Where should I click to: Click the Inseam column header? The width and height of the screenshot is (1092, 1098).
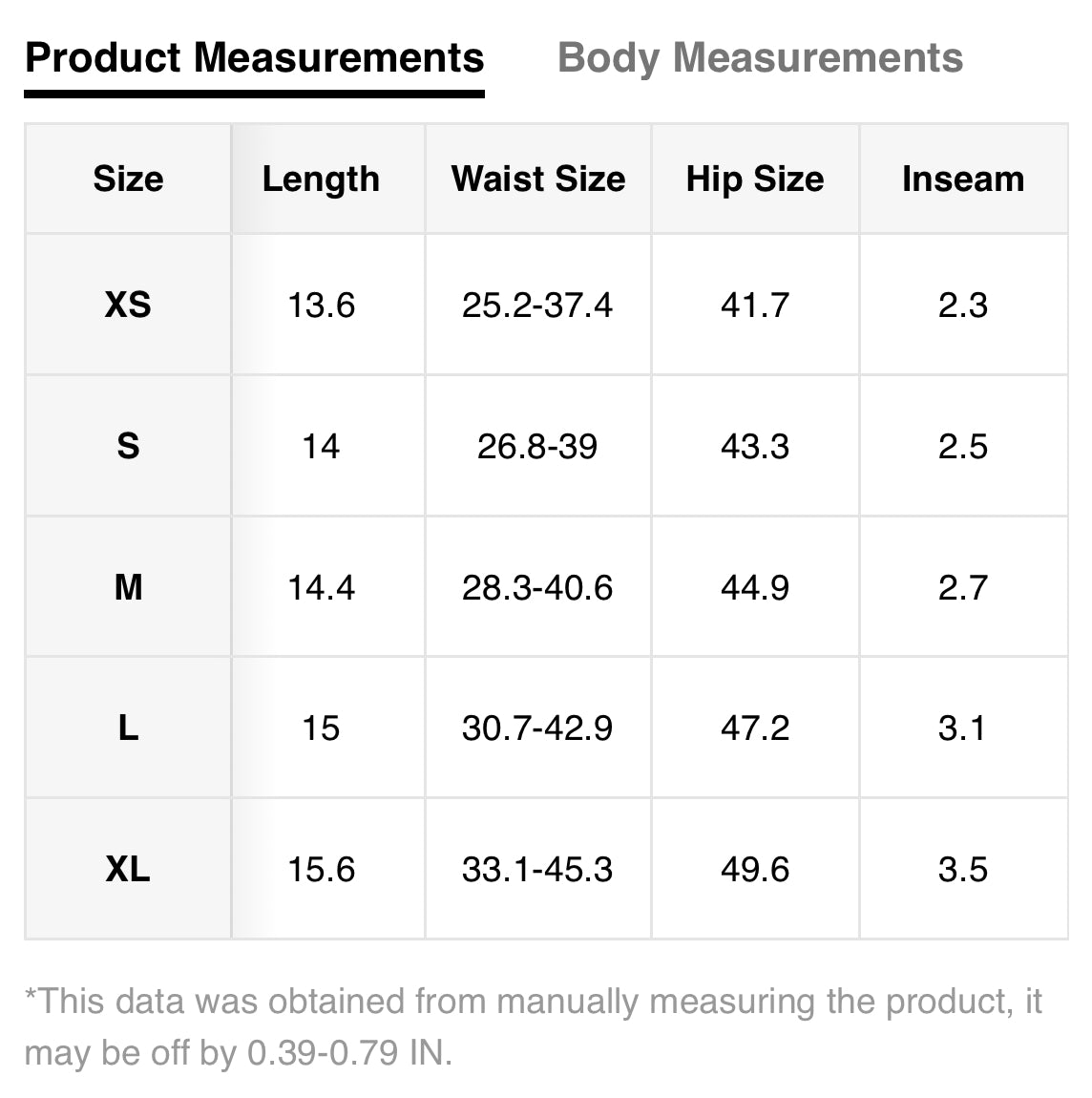963,179
